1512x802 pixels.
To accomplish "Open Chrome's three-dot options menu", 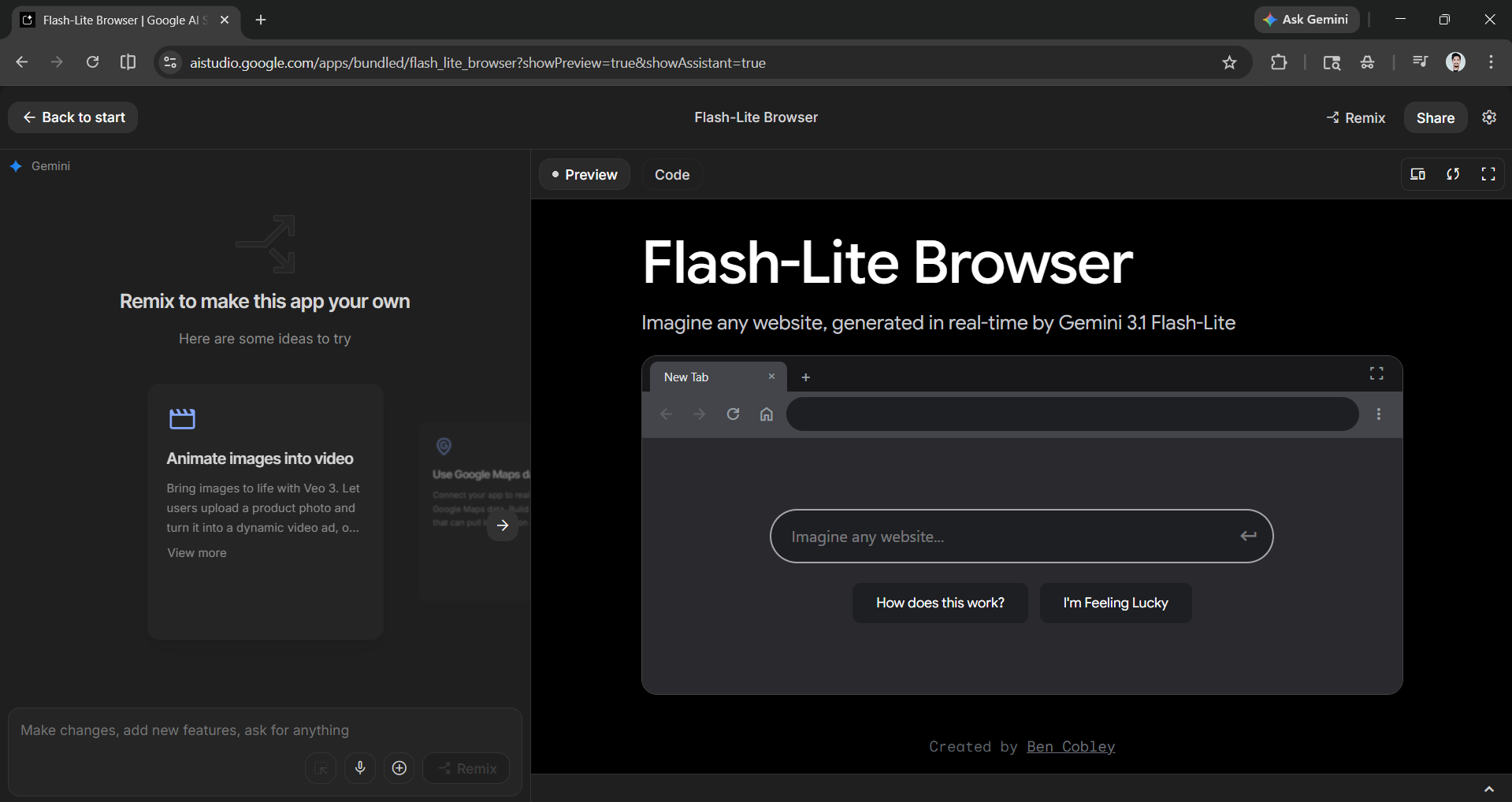I will tap(1490, 62).
